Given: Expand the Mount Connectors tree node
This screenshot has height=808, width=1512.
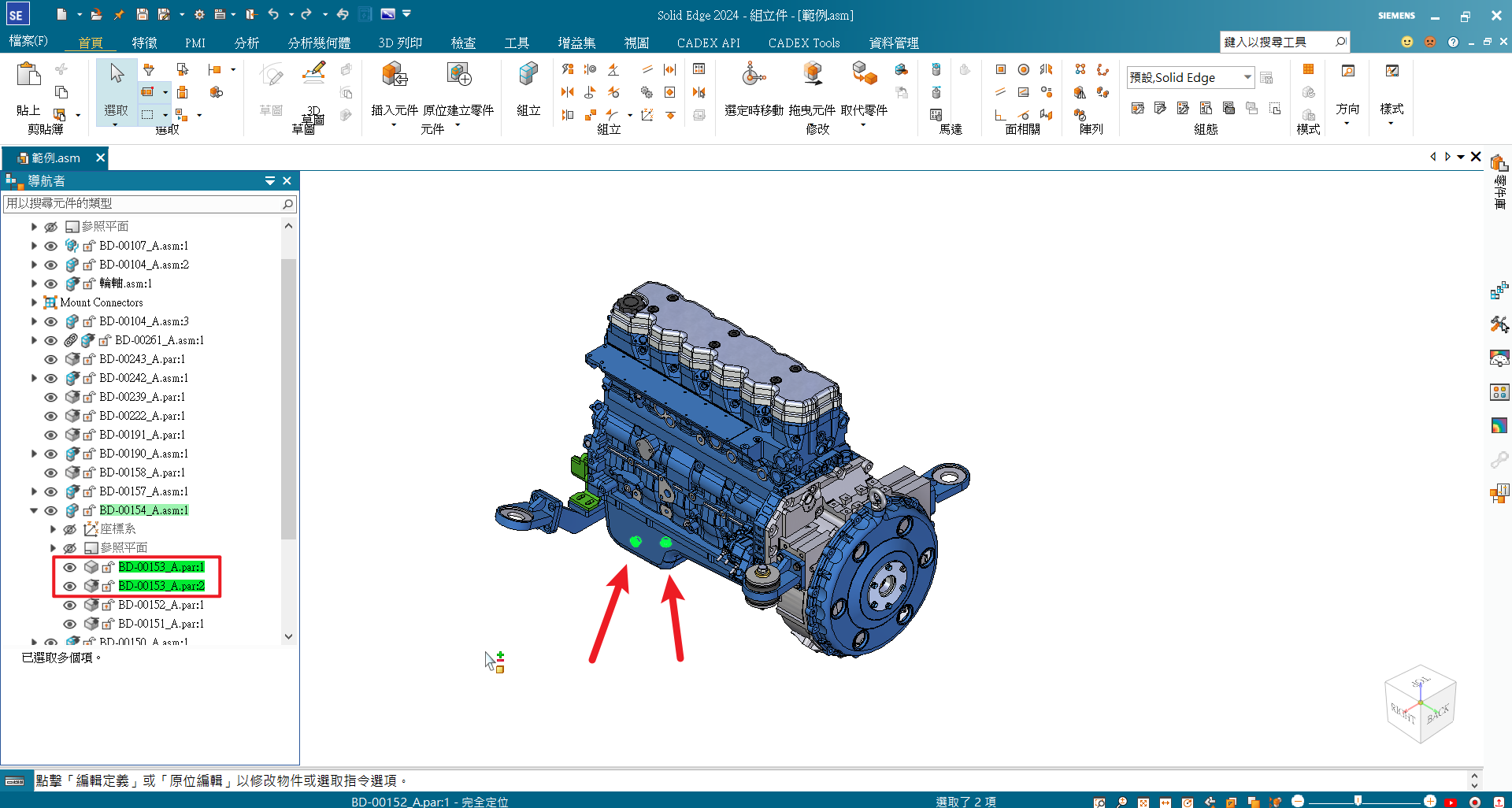Looking at the screenshot, I should [x=34, y=302].
